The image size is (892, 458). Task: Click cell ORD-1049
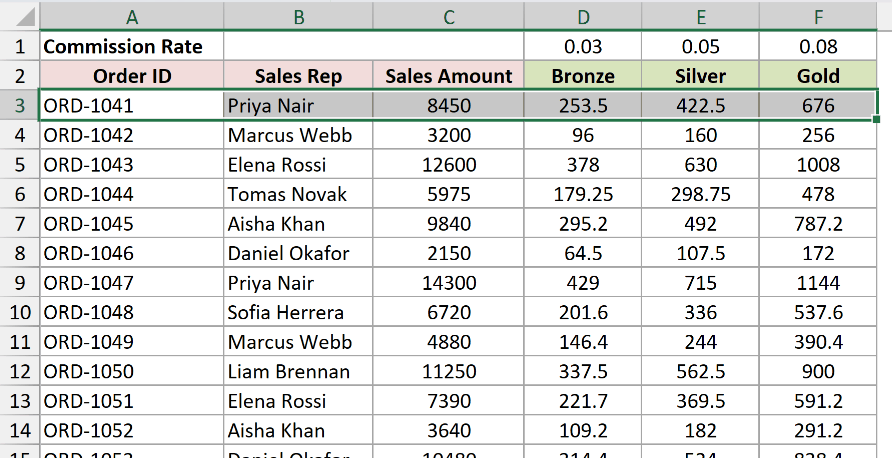pyautogui.click(x=132, y=342)
